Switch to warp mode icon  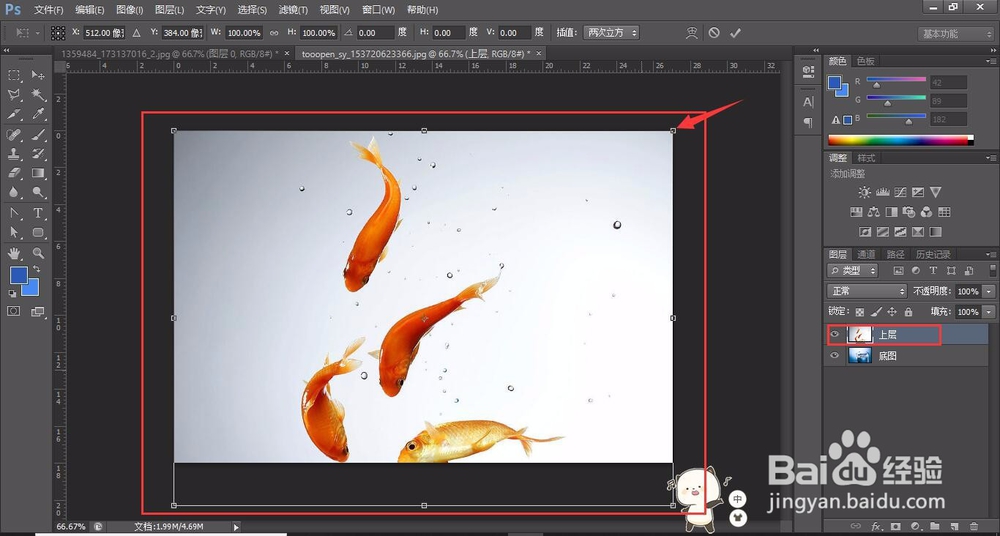tap(692, 33)
